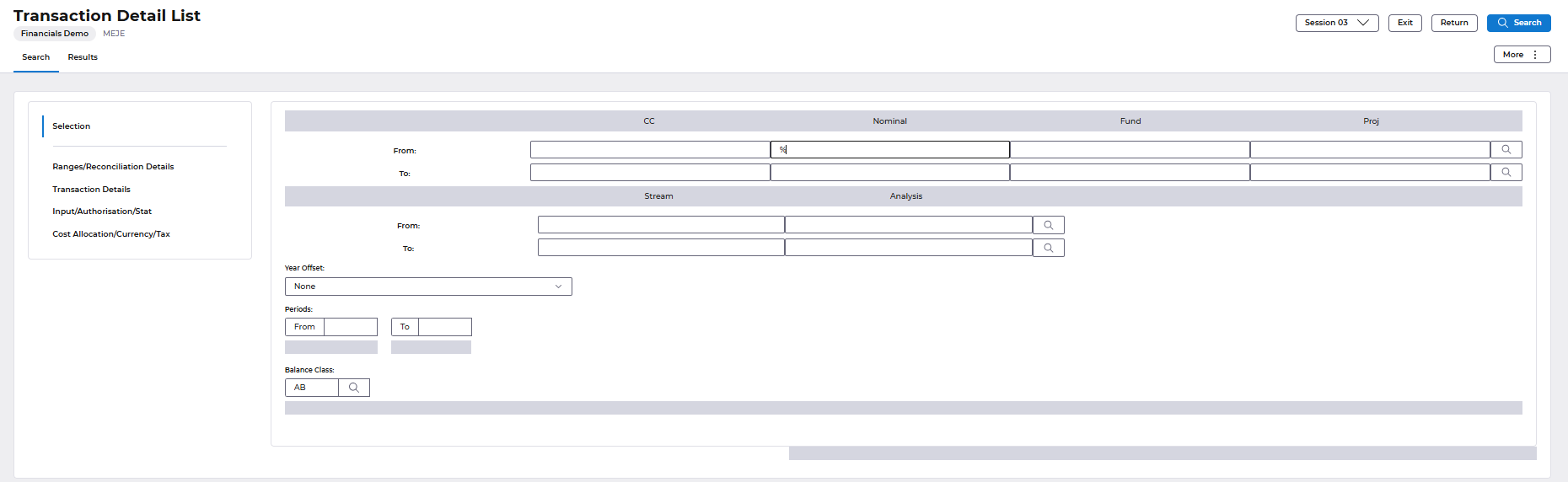Click the lookup icon on the CC/Nominal To row

pos(1506,173)
